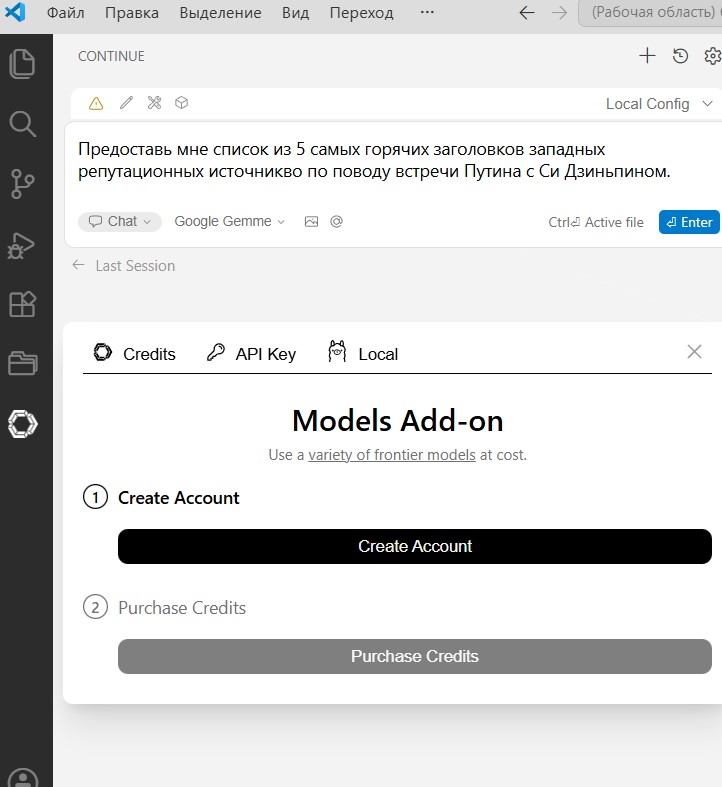This screenshot has width=722, height=787.
Task: Open the Правка menu
Action: pos(132,13)
